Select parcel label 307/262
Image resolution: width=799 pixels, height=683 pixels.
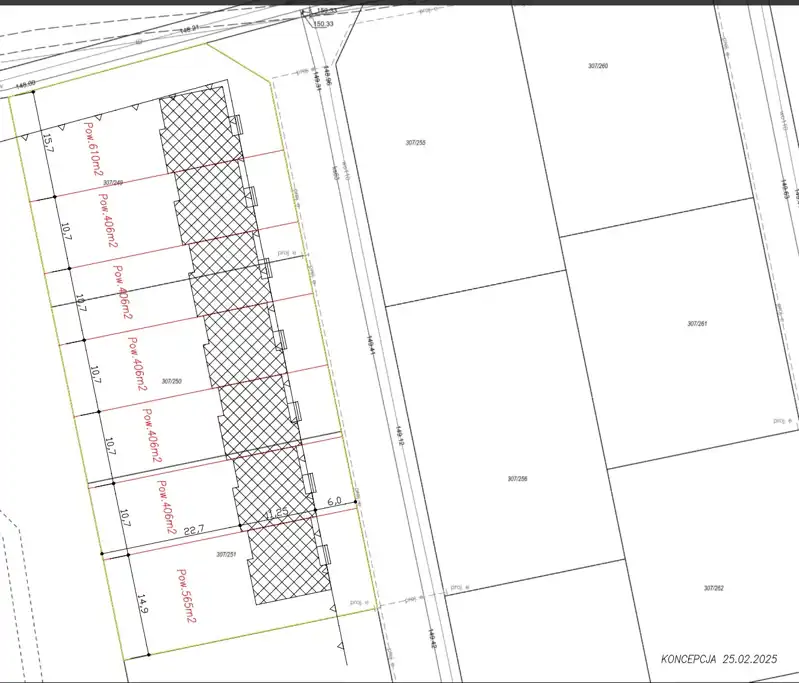[x=712, y=588]
